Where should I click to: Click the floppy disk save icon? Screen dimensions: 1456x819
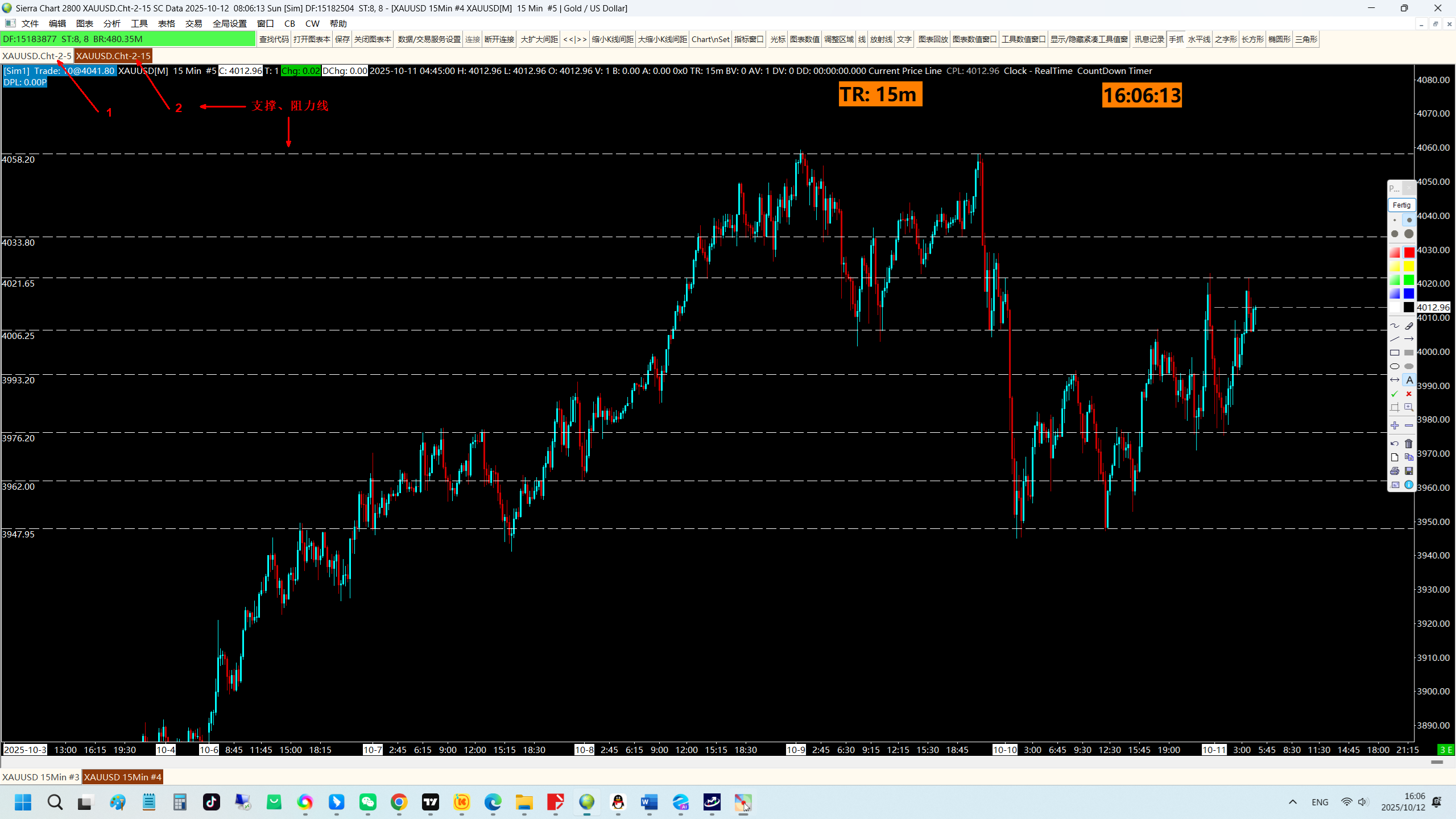pos(1408,471)
